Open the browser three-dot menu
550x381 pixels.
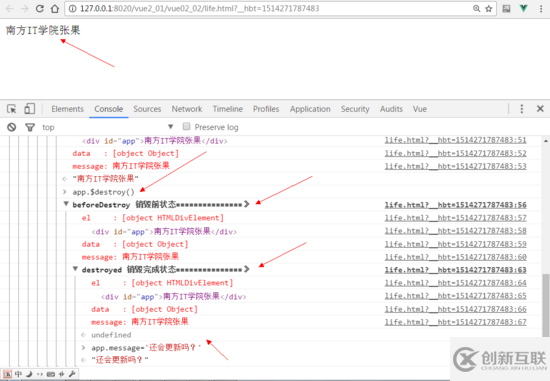541,8
